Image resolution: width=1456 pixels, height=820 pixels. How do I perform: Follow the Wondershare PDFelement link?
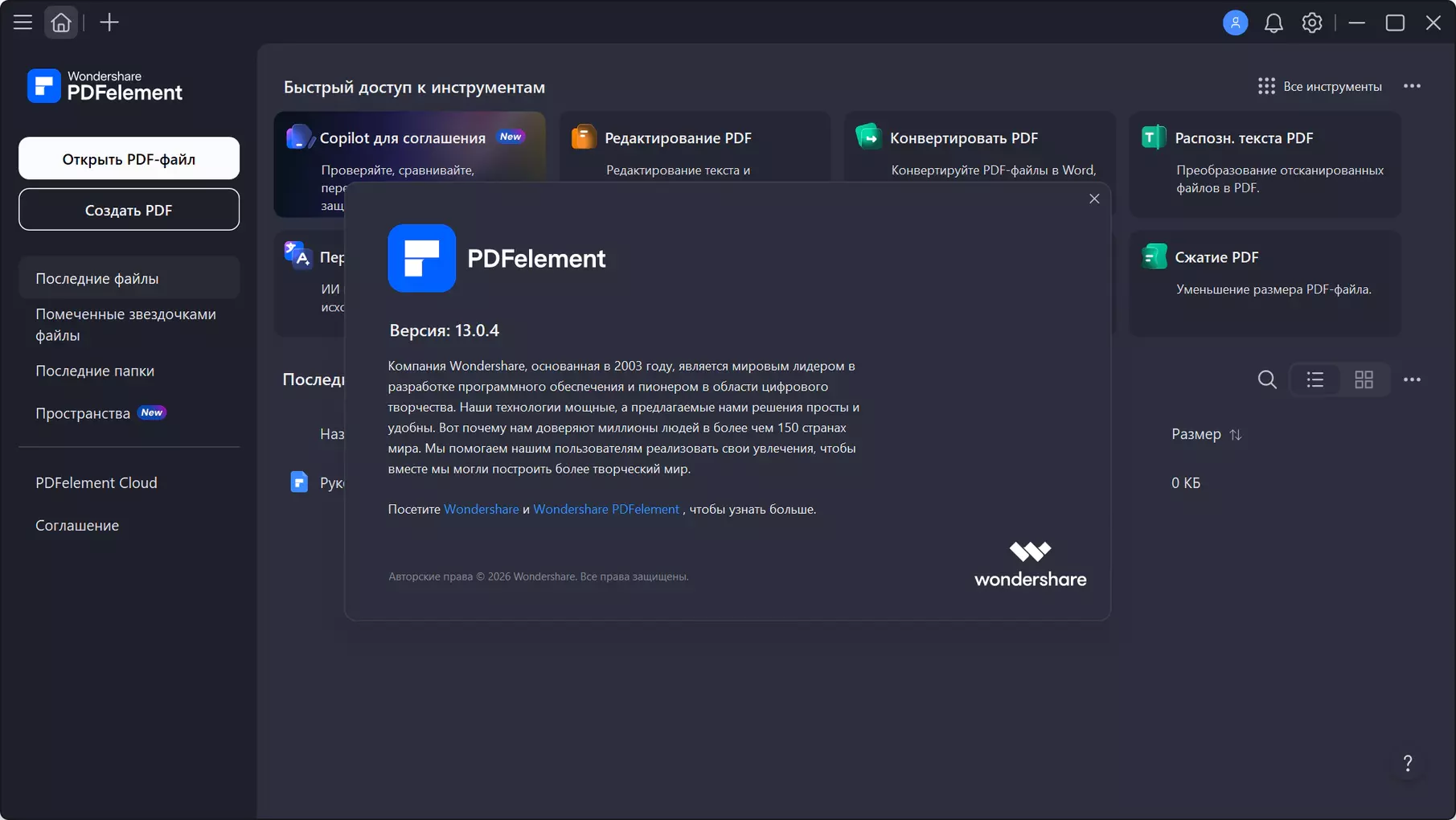point(606,509)
